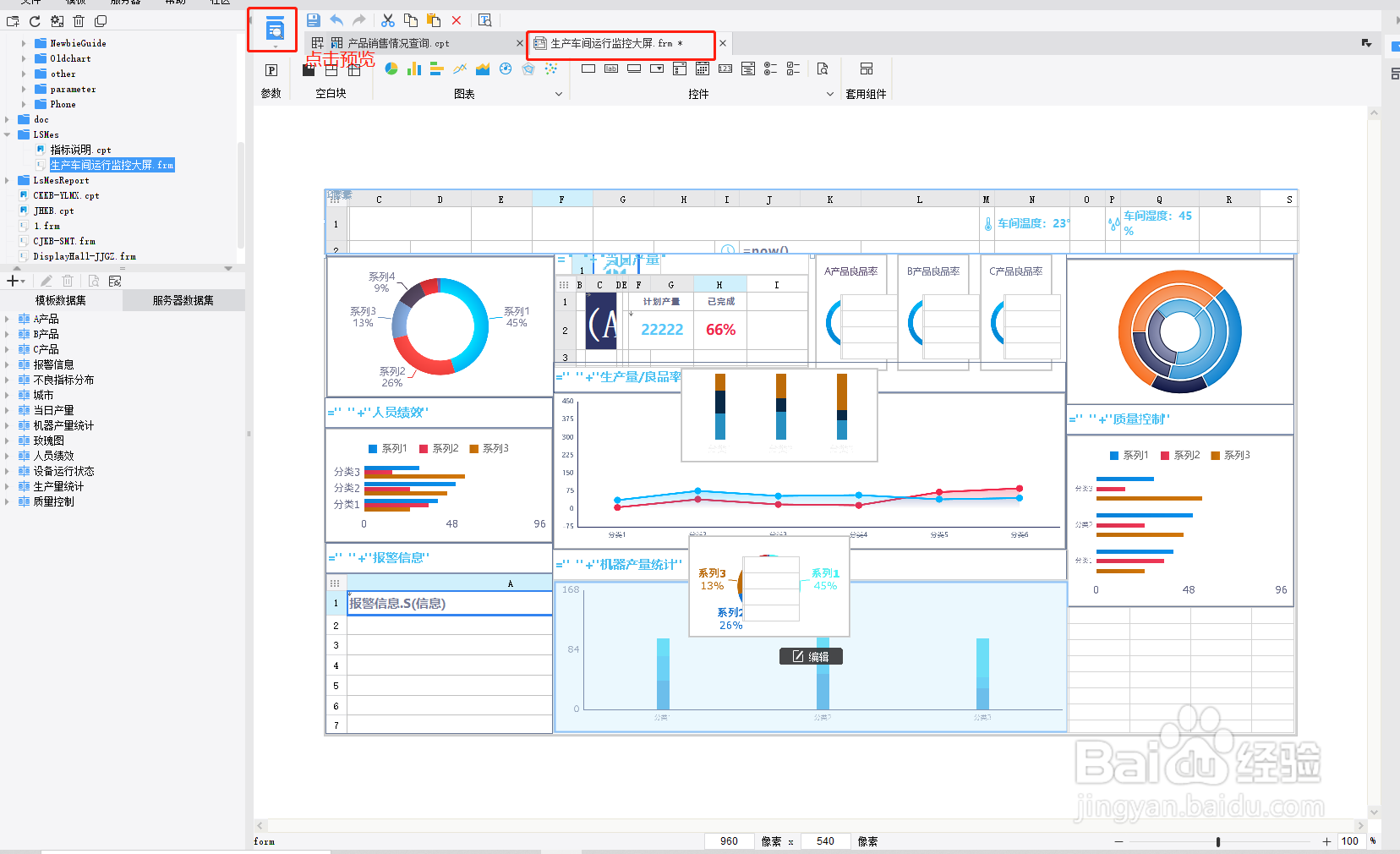Screen dimensions: 1400x854
Task: Click trash icon in file tree toolbar
Action: pyautogui.click(x=79, y=21)
